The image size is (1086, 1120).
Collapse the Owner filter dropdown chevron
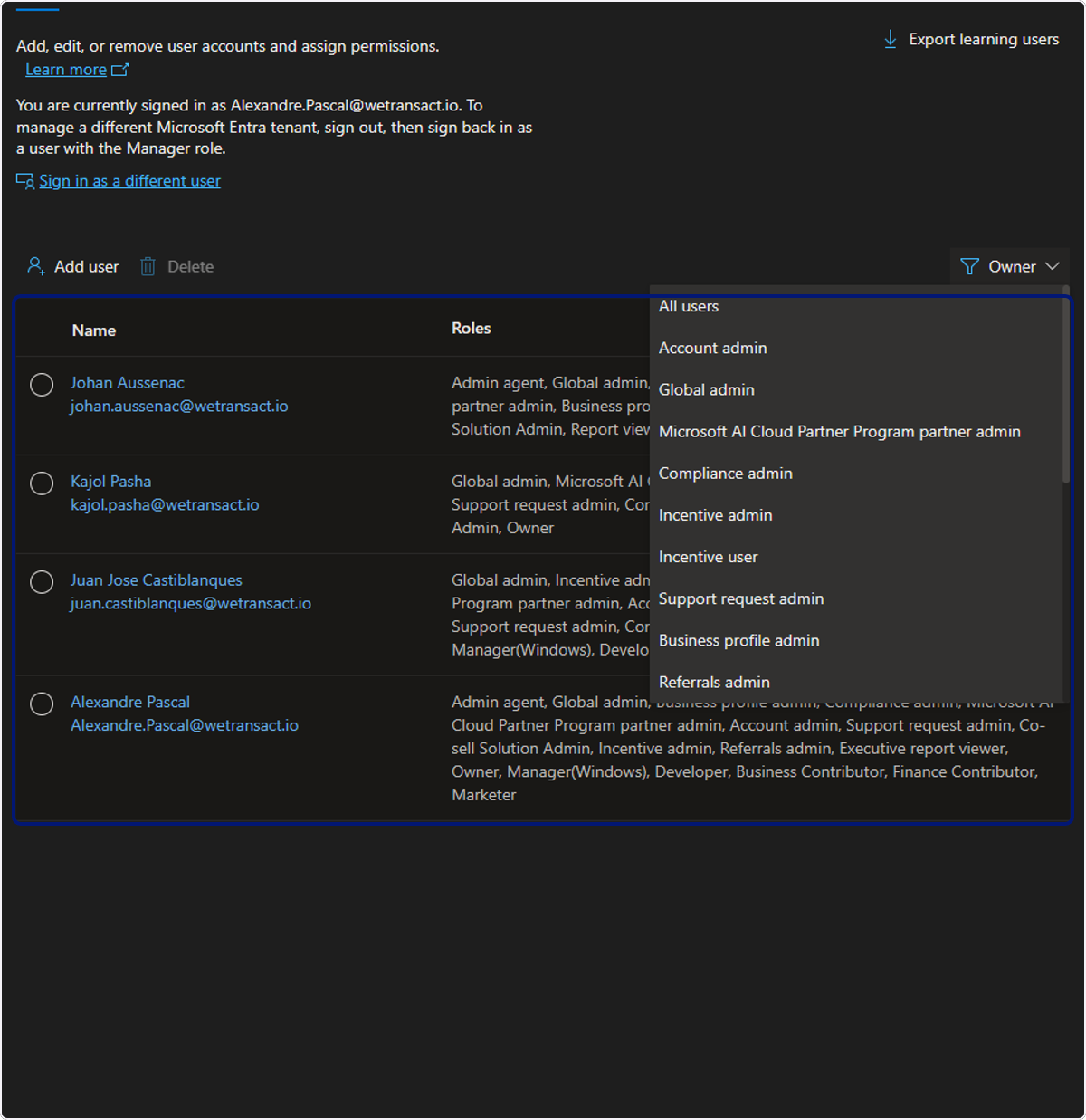(x=1052, y=266)
